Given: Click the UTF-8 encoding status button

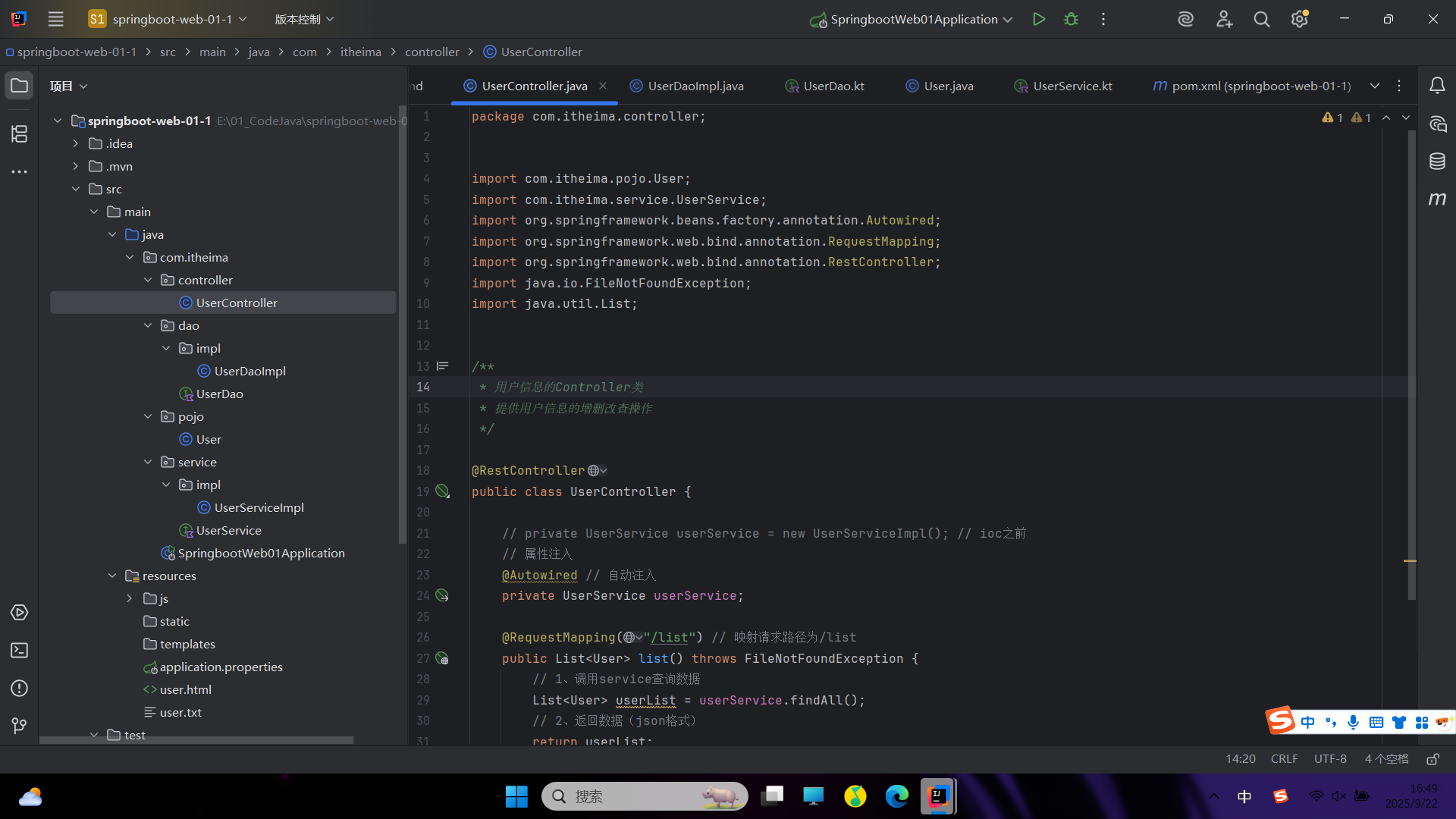Looking at the screenshot, I should coord(1330,759).
